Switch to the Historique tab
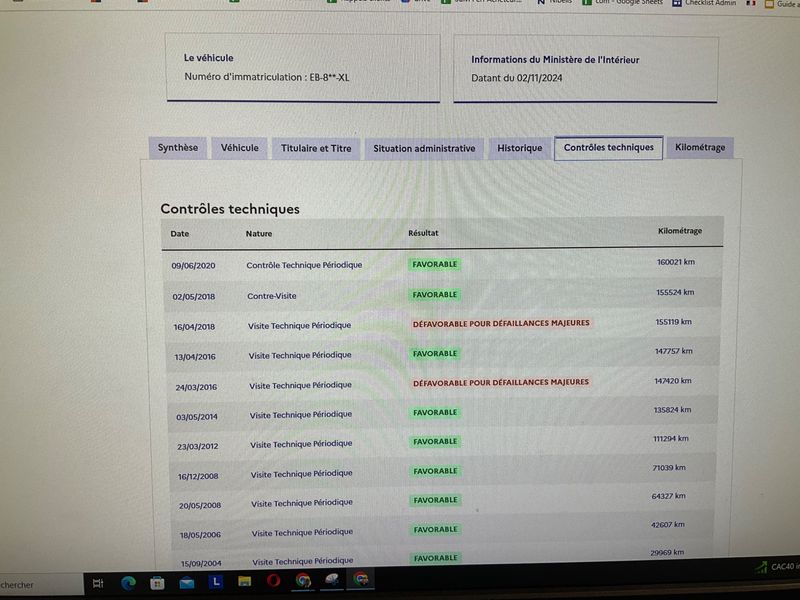800x600 pixels. tap(519, 148)
